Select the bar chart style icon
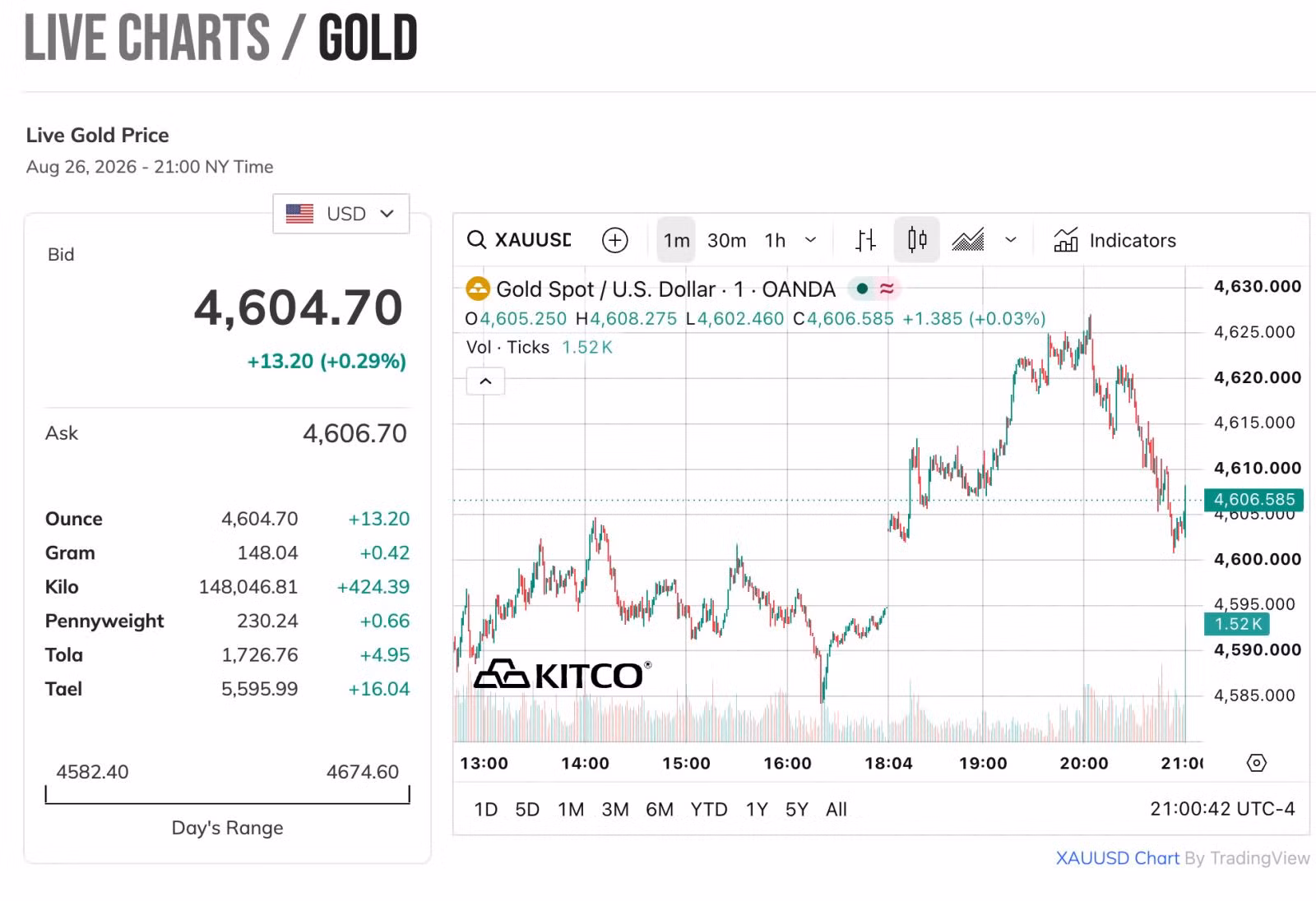Viewport: 1316px width, 901px height. [x=865, y=240]
